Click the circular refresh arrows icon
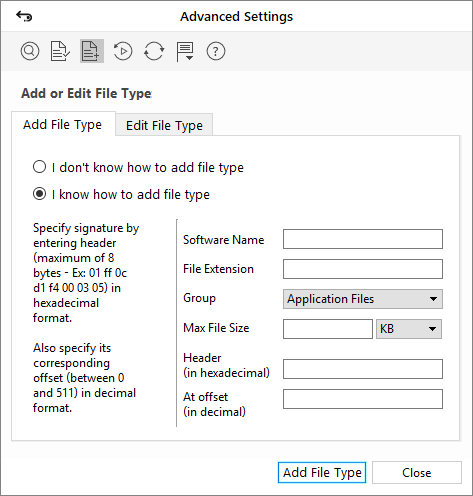 click(154, 51)
